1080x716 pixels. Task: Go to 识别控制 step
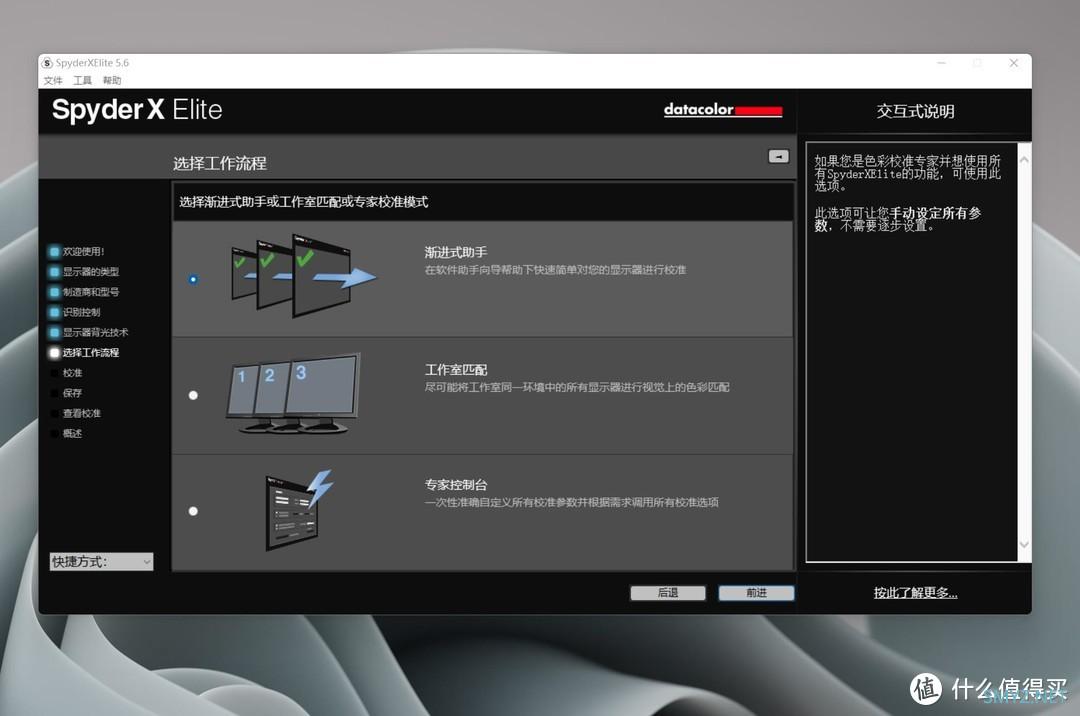pos(75,312)
